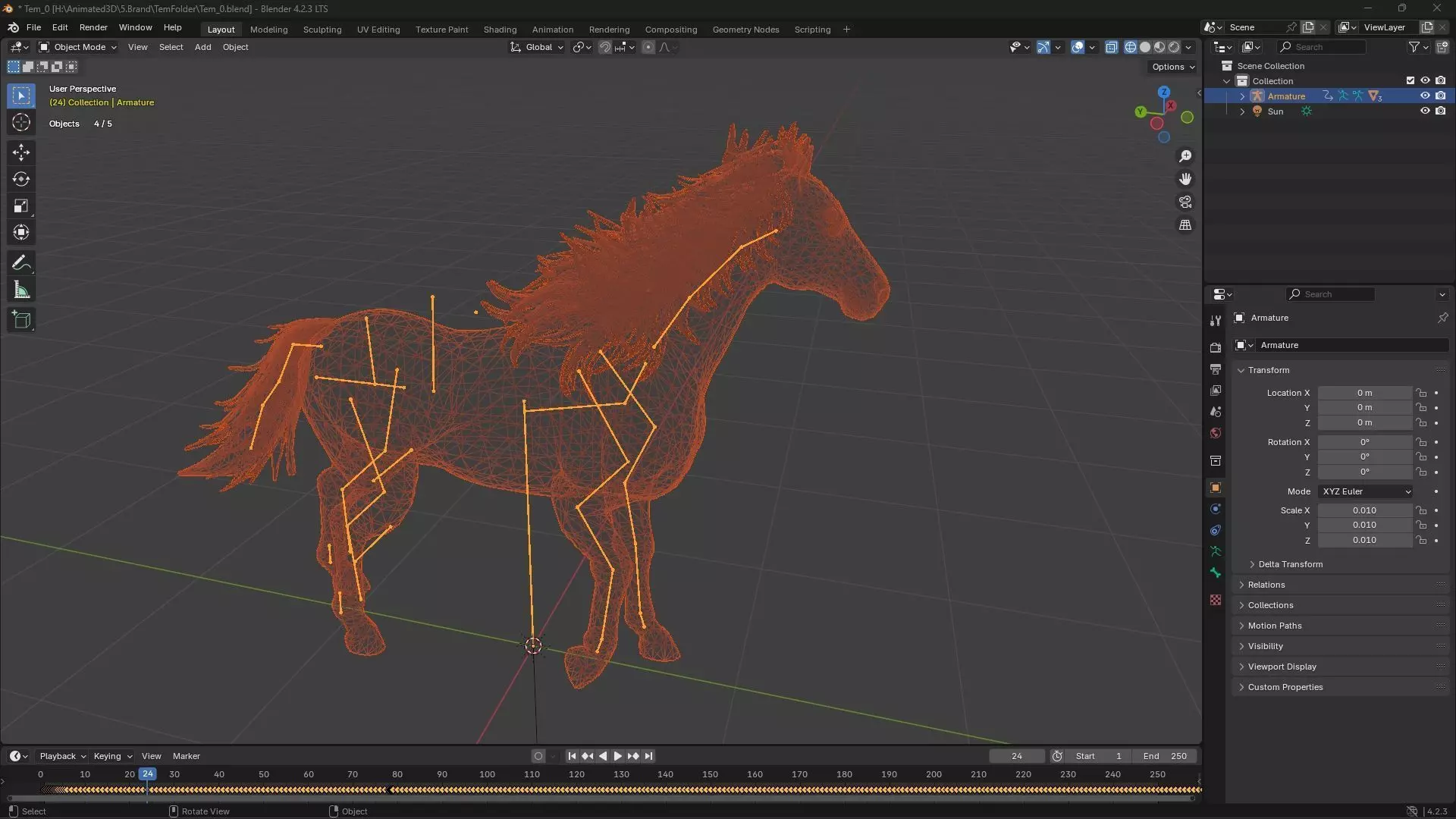
Task: Click the Outliner search field
Action: [x=1322, y=47]
